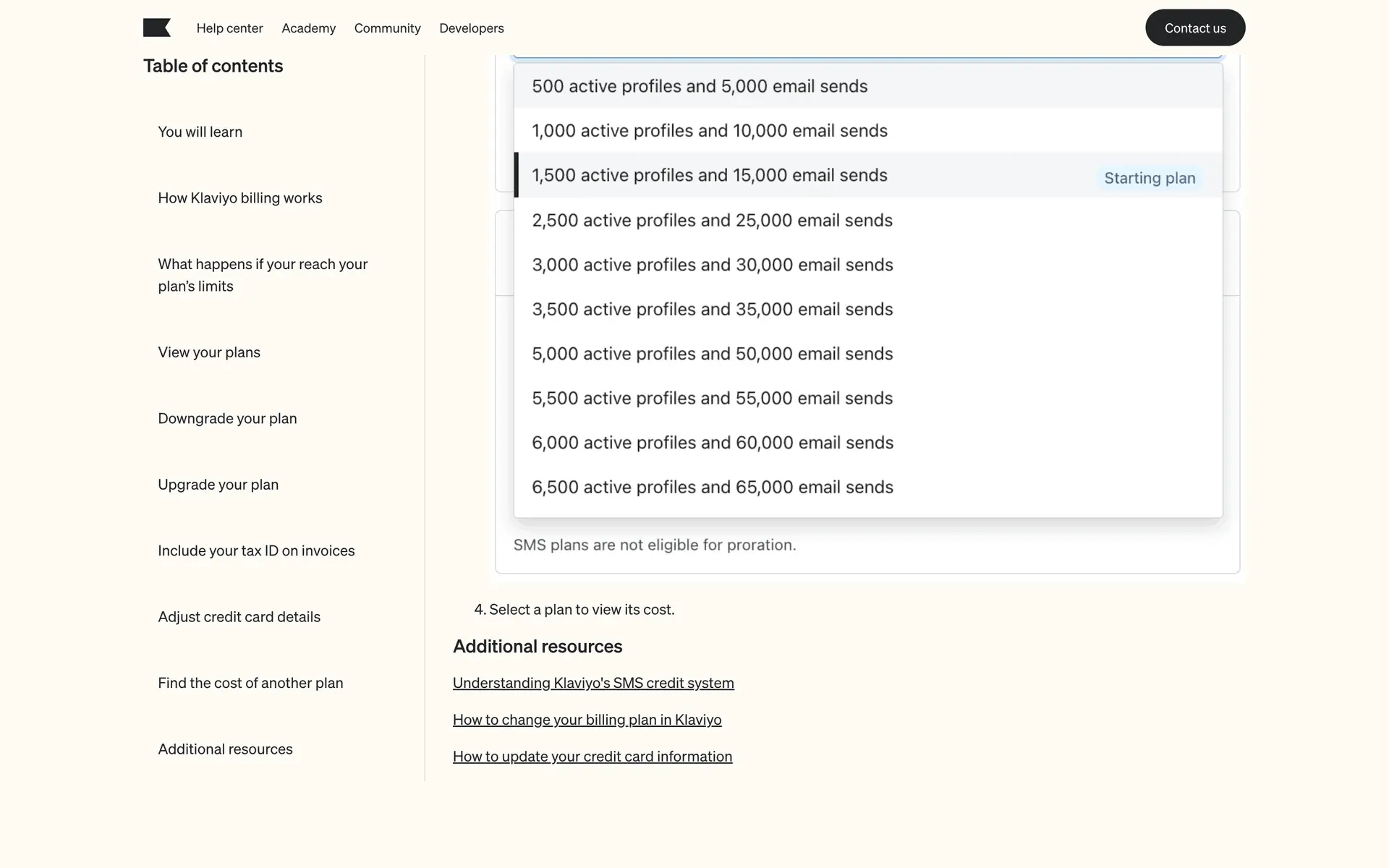This screenshot has height=868, width=1389.
Task: Click the Klaviyo flag logo
Action: (156, 28)
